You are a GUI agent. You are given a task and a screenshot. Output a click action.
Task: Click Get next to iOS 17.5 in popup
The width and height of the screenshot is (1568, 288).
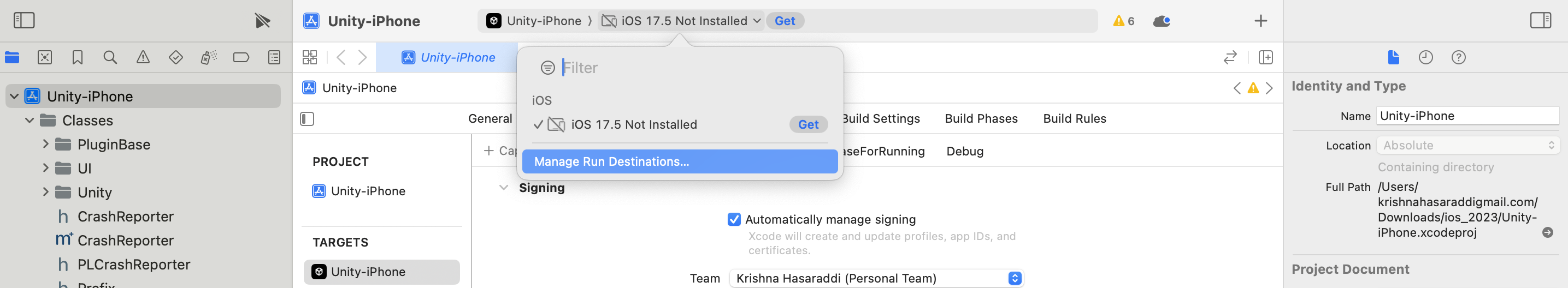point(807,124)
